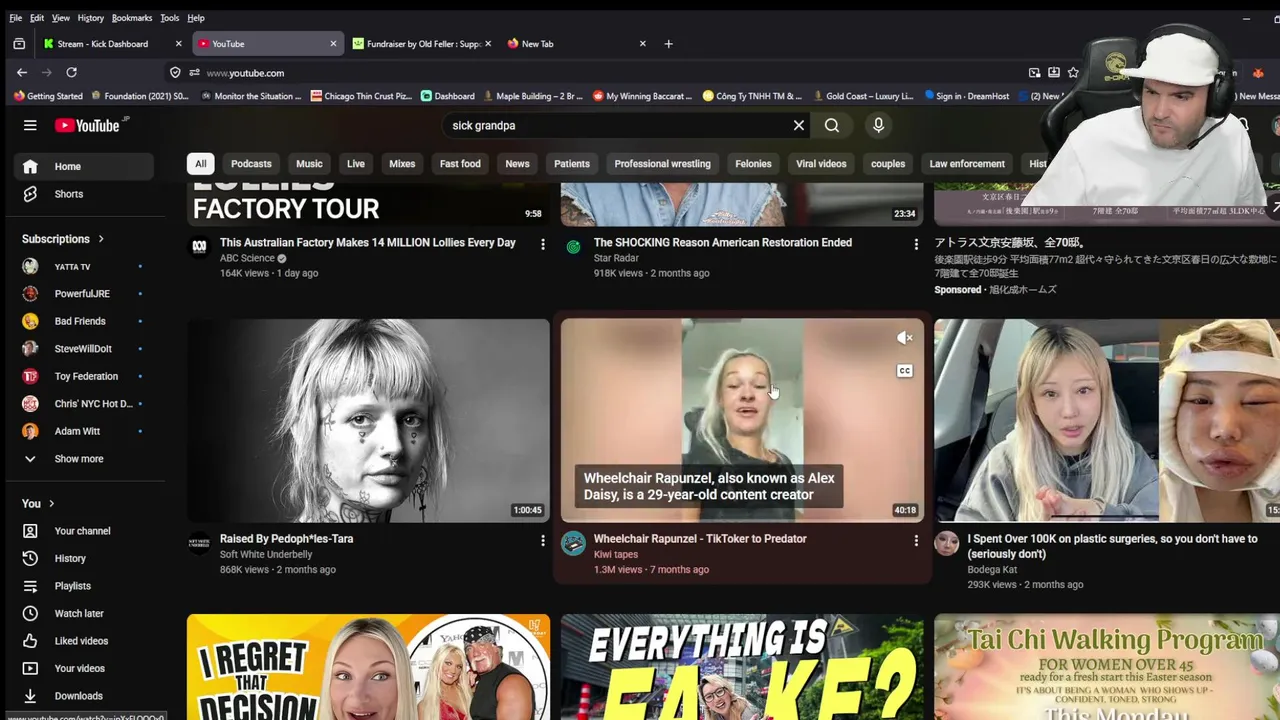Select the All filter chip
The height and width of the screenshot is (720, 1280).
[201, 164]
